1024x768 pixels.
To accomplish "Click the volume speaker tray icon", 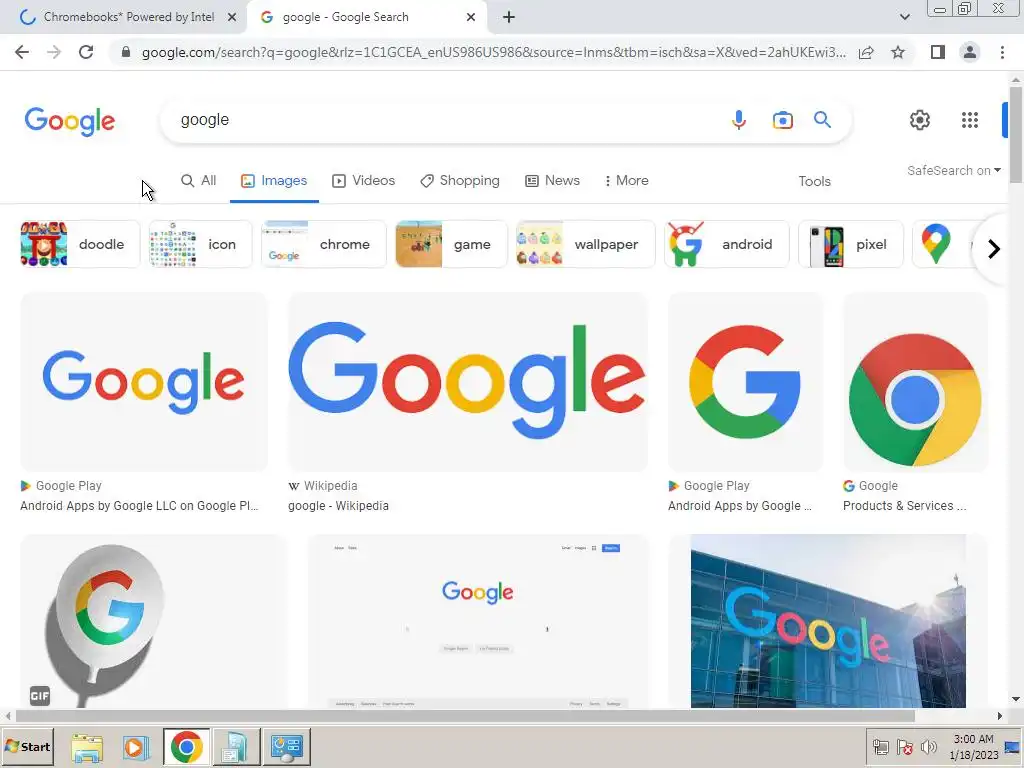I will pyautogui.click(x=928, y=747).
